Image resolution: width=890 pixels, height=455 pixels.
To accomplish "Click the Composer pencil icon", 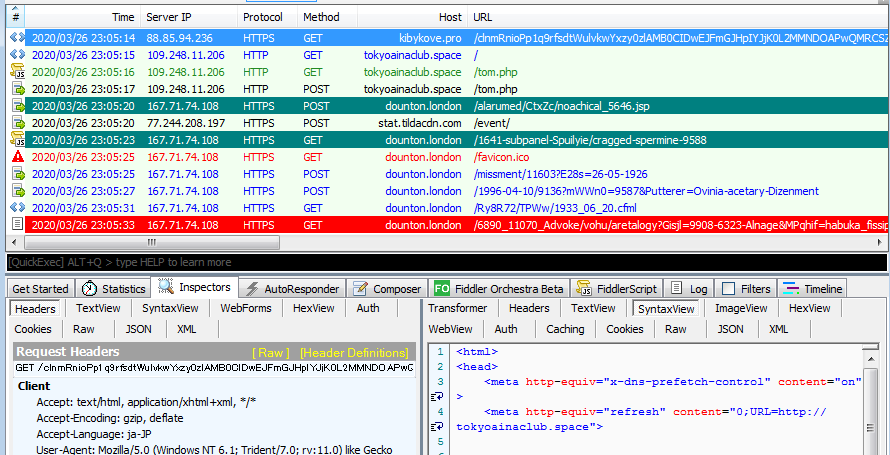I will pos(360,289).
